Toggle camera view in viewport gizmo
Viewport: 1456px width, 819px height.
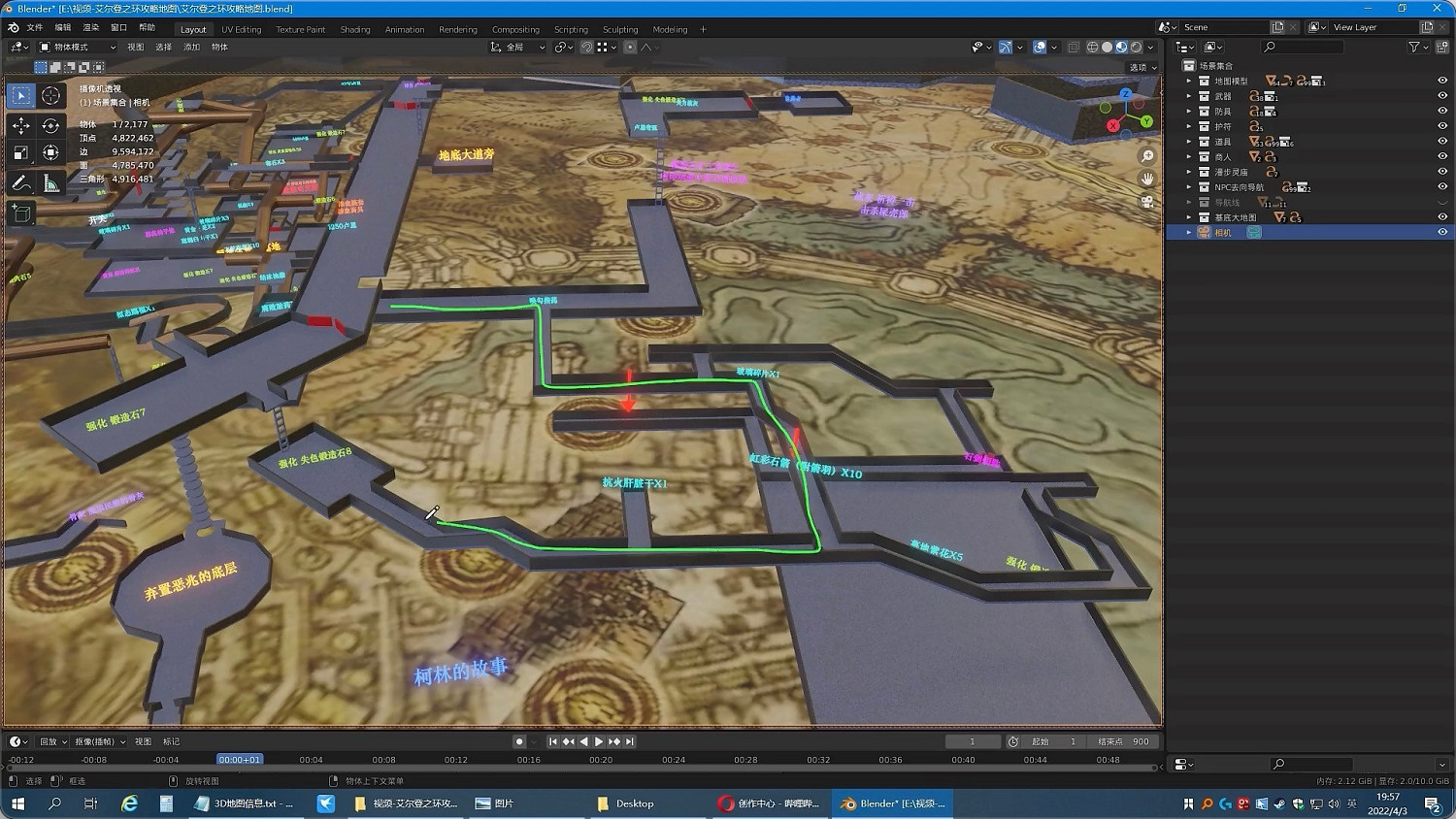(1147, 202)
